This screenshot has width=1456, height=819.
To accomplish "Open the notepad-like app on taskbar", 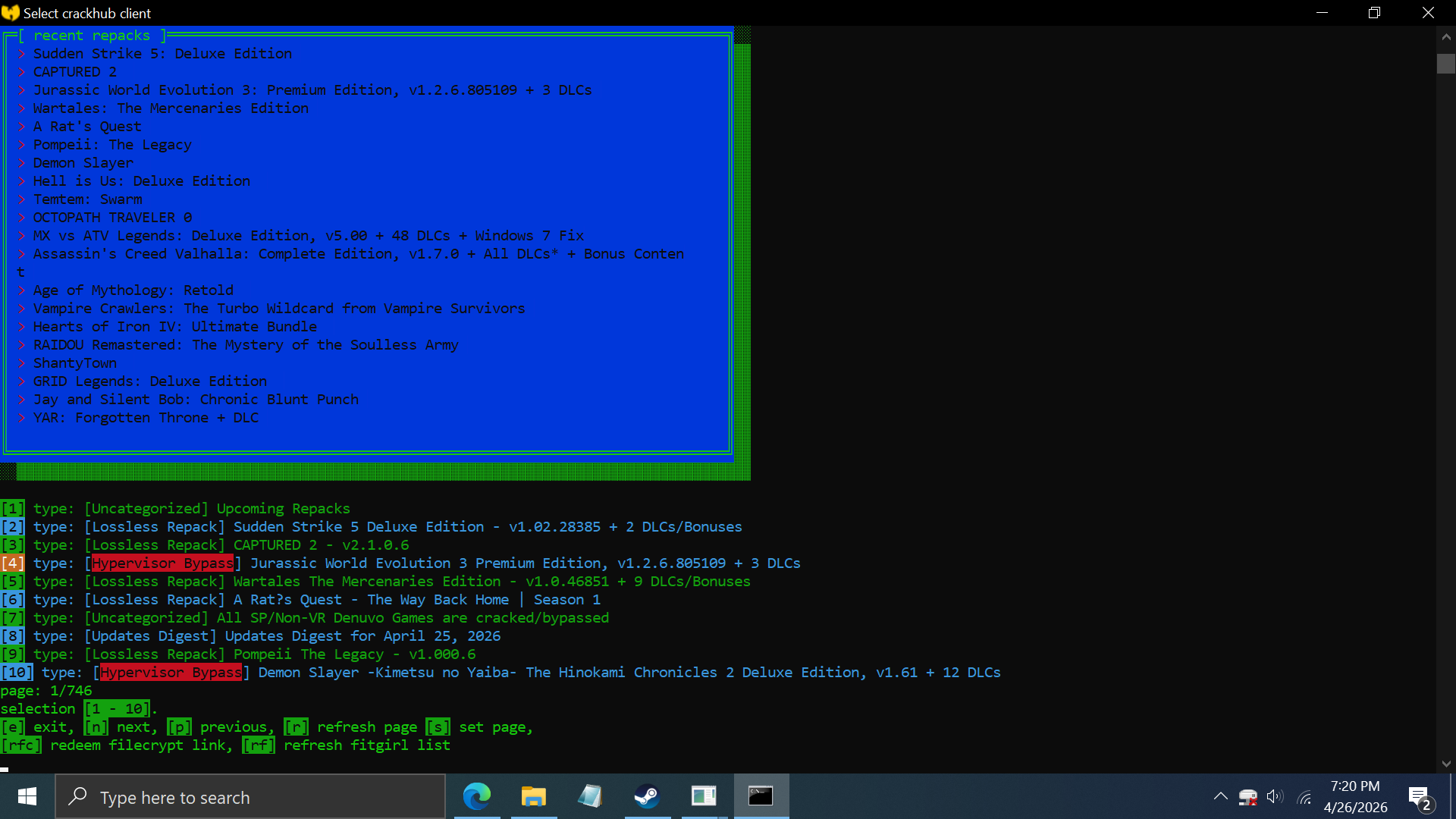I will point(590,796).
